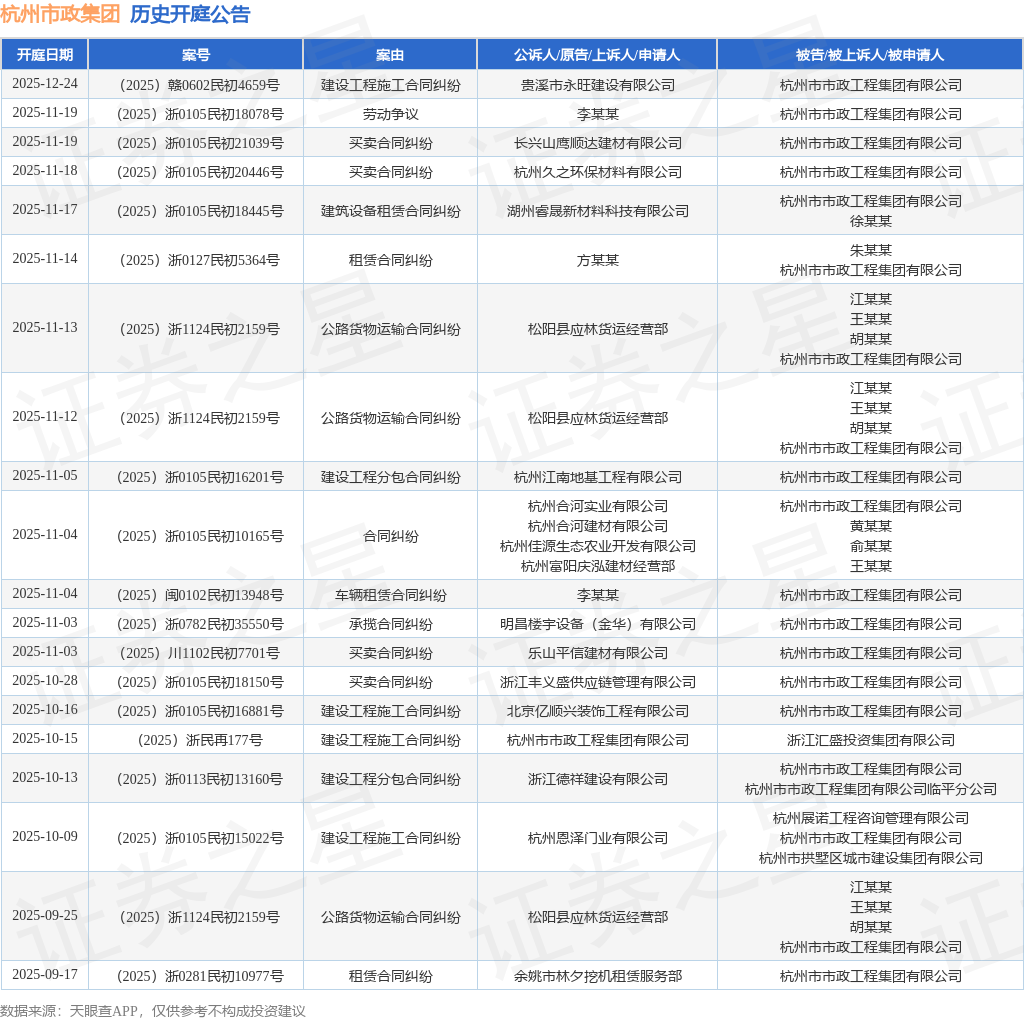Click the 开庭日期 column header
1024x1020 pixels.
pos(44,55)
